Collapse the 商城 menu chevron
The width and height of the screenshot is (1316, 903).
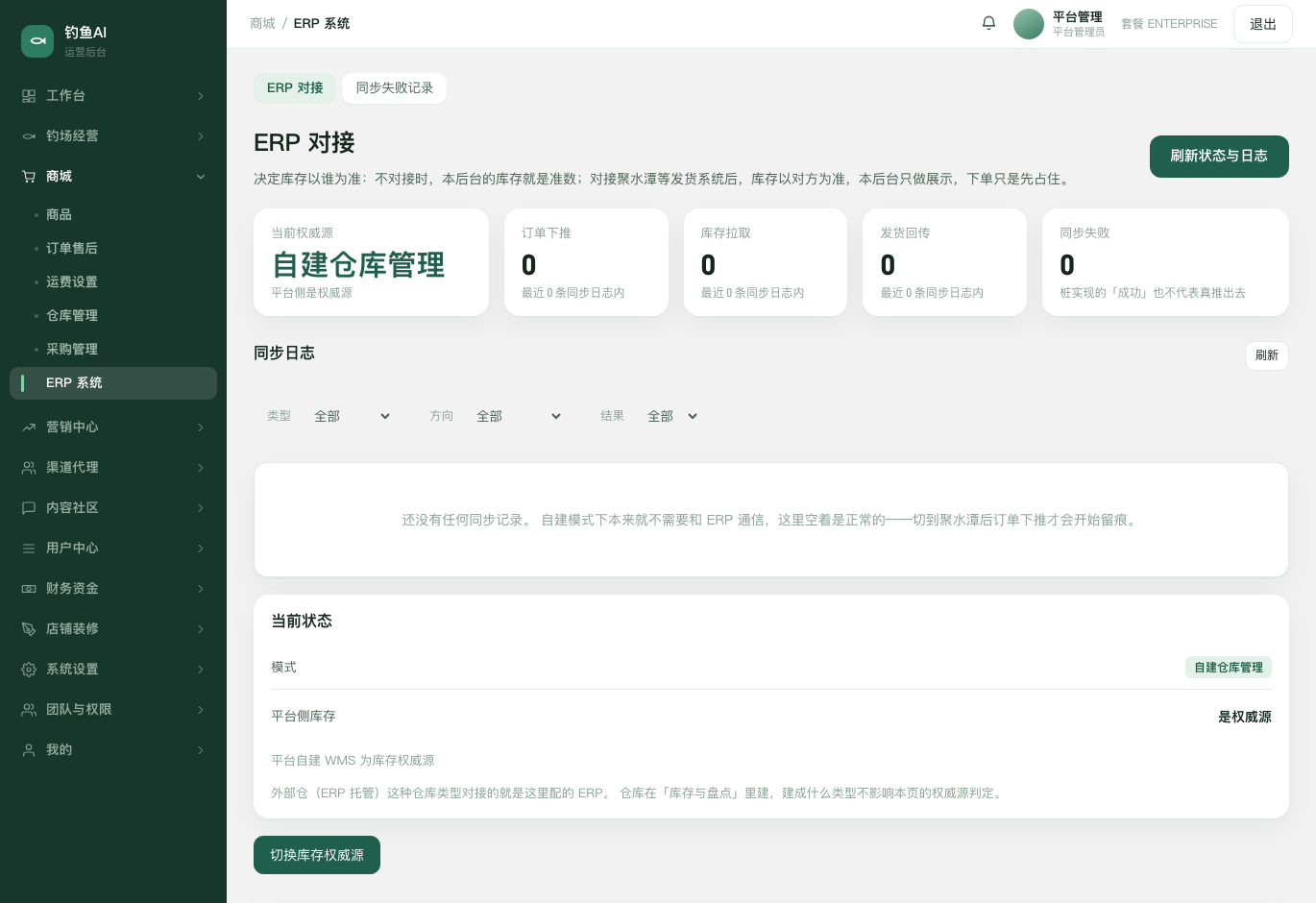pyautogui.click(x=201, y=177)
